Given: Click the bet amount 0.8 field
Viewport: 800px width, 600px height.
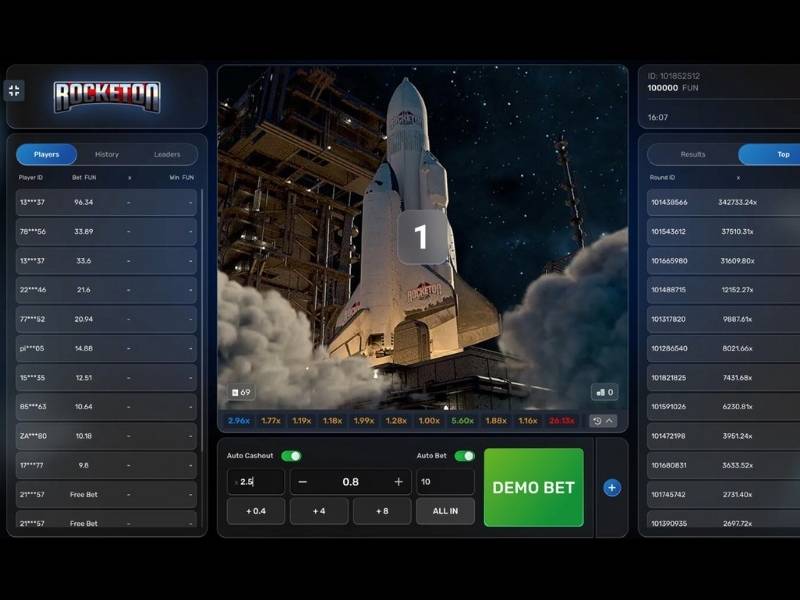Looking at the screenshot, I should 351,482.
